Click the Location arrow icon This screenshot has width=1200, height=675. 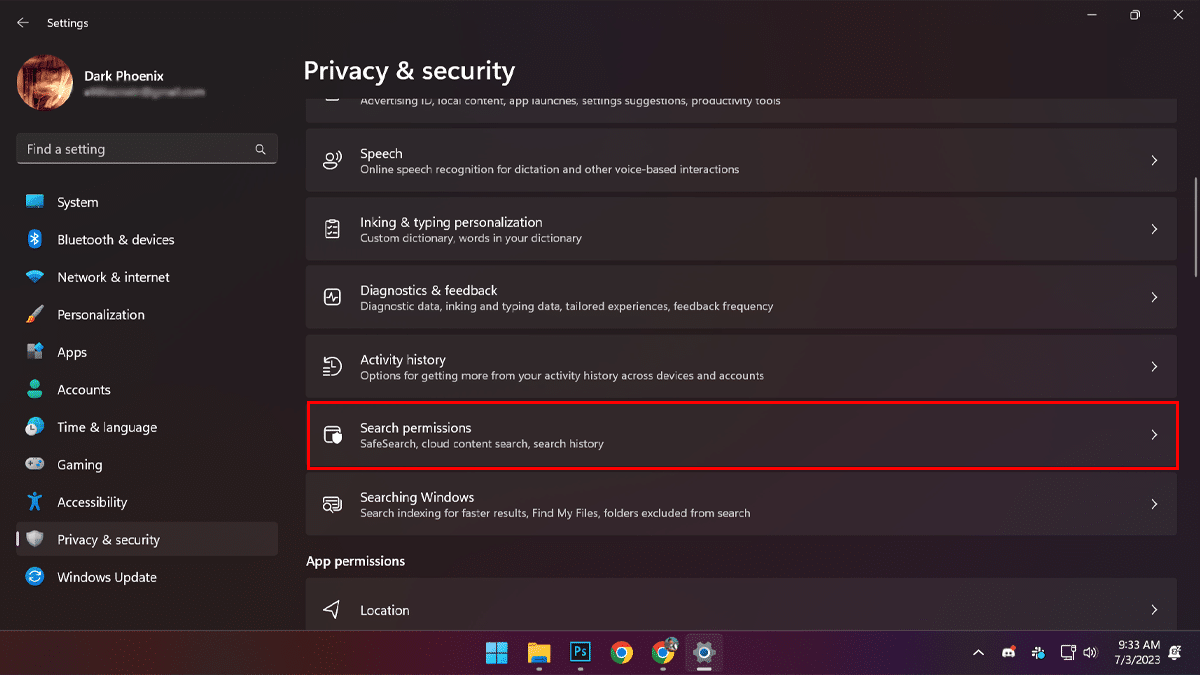332,610
